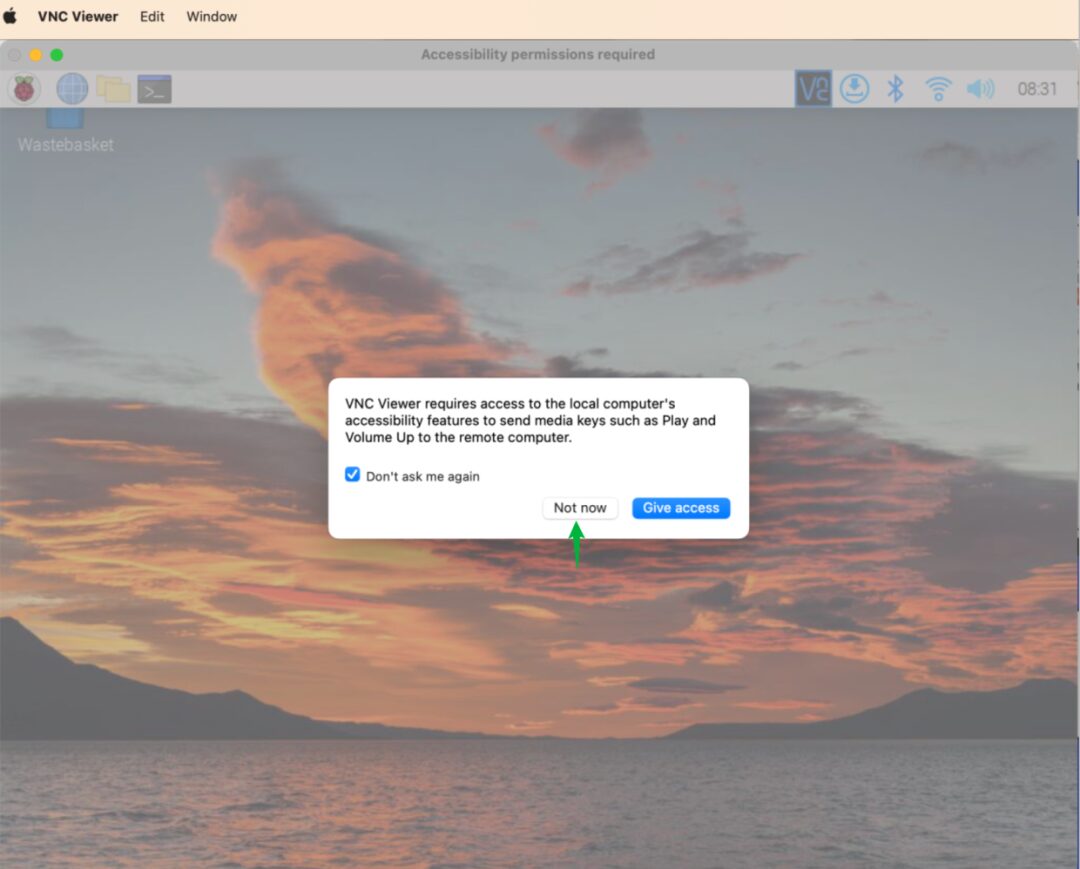Click the "Accessibility permissions required" window title
1080x869 pixels.
538,54
